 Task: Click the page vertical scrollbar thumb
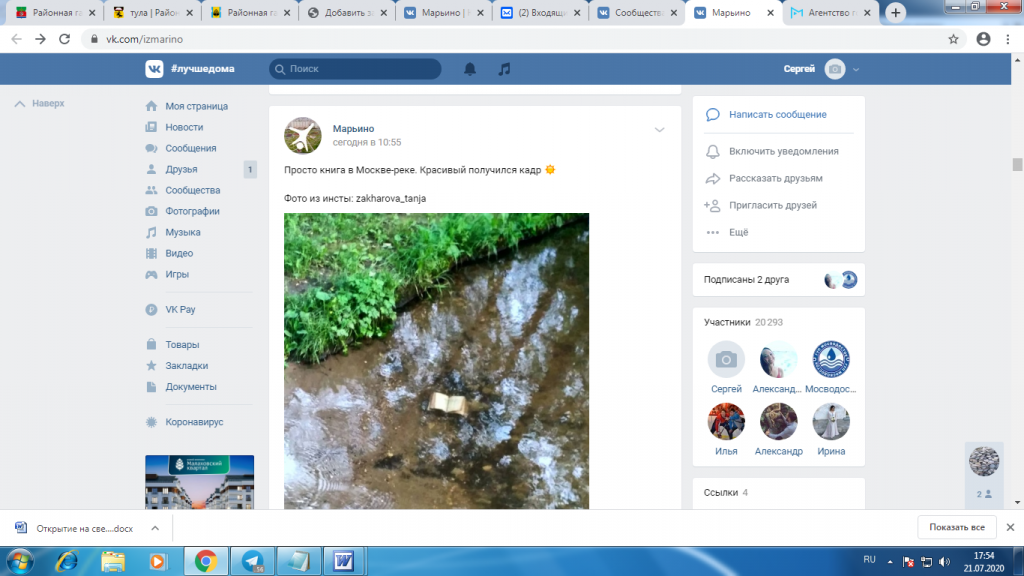(1017, 164)
